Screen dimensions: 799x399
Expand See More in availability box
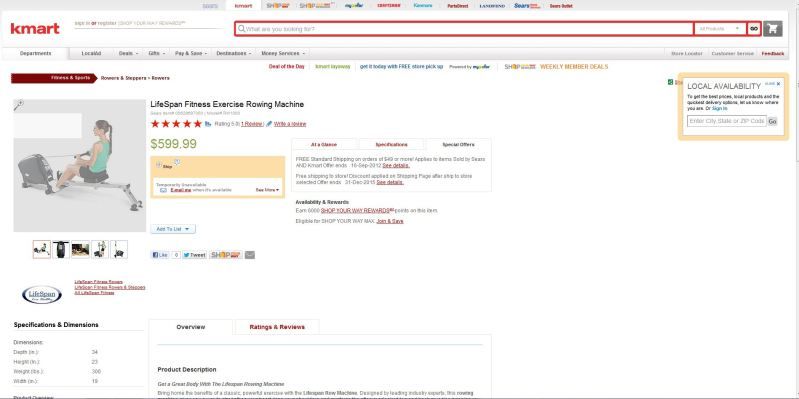coord(267,190)
